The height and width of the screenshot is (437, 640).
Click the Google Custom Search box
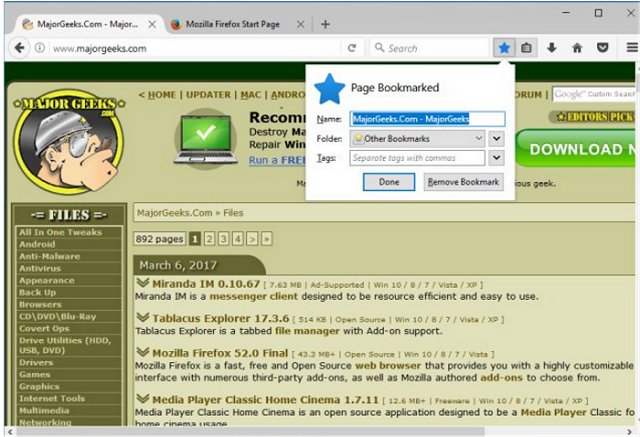point(594,94)
